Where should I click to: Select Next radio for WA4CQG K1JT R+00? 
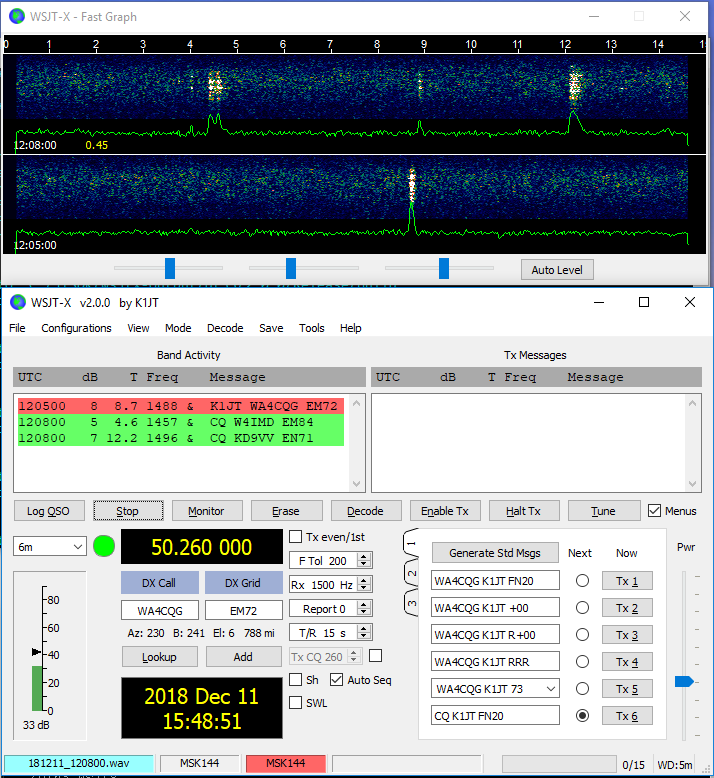click(583, 635)
